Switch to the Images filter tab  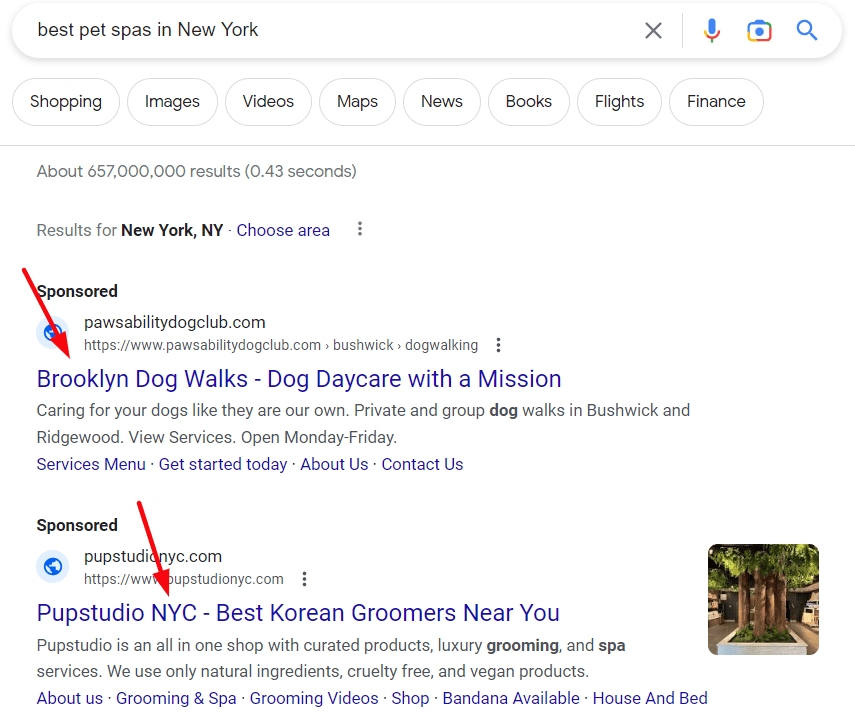(x=172, y=102)
